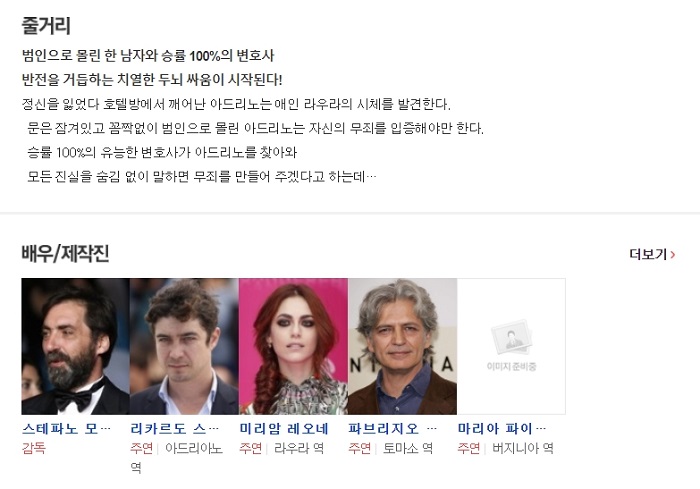This screenshot has height=489, width=700.
Task: Open the 리카르도 스… name link
Action: coord(175,429)
